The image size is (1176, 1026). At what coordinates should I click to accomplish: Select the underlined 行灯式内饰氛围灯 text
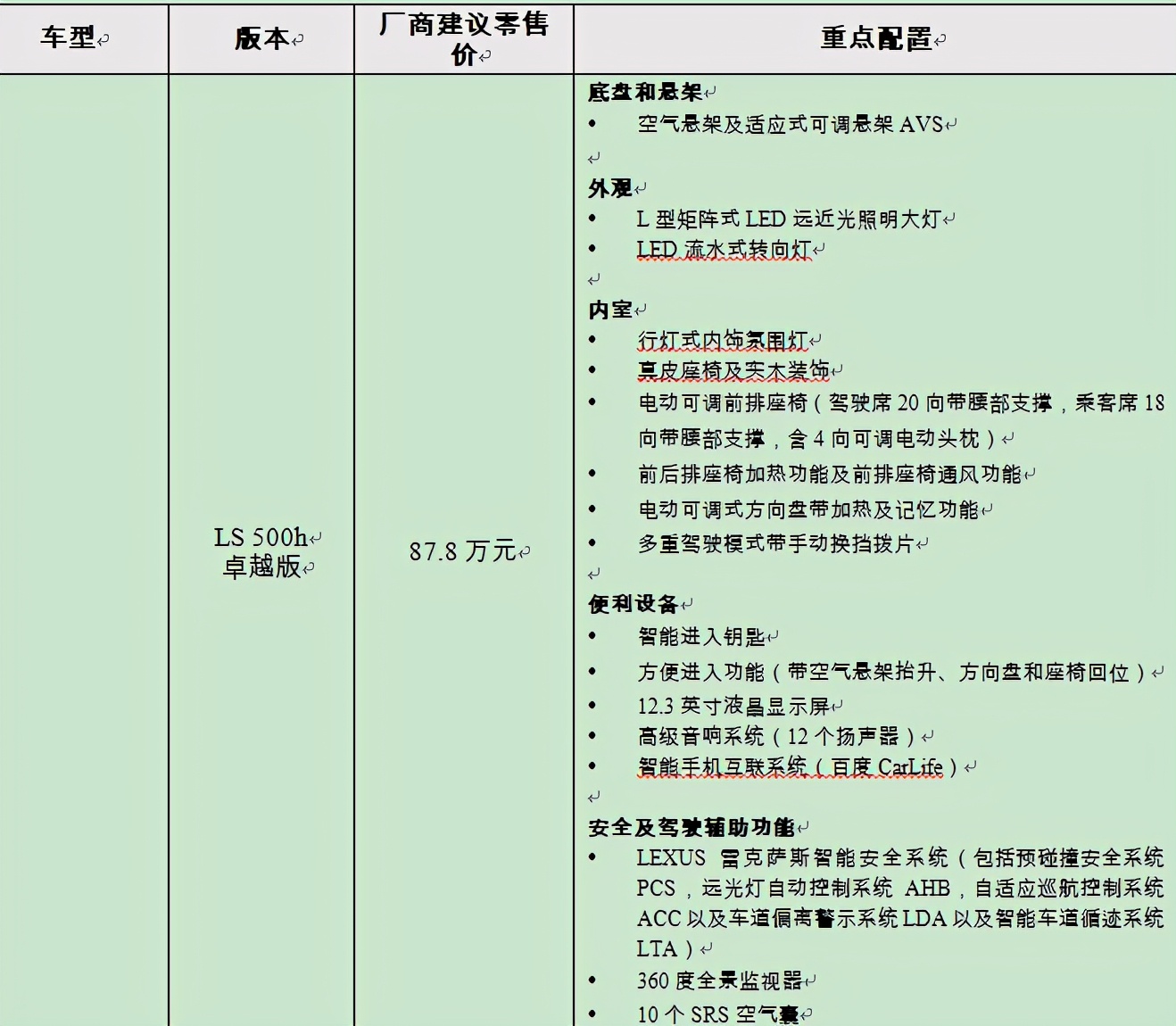click(x=722, y=341)
